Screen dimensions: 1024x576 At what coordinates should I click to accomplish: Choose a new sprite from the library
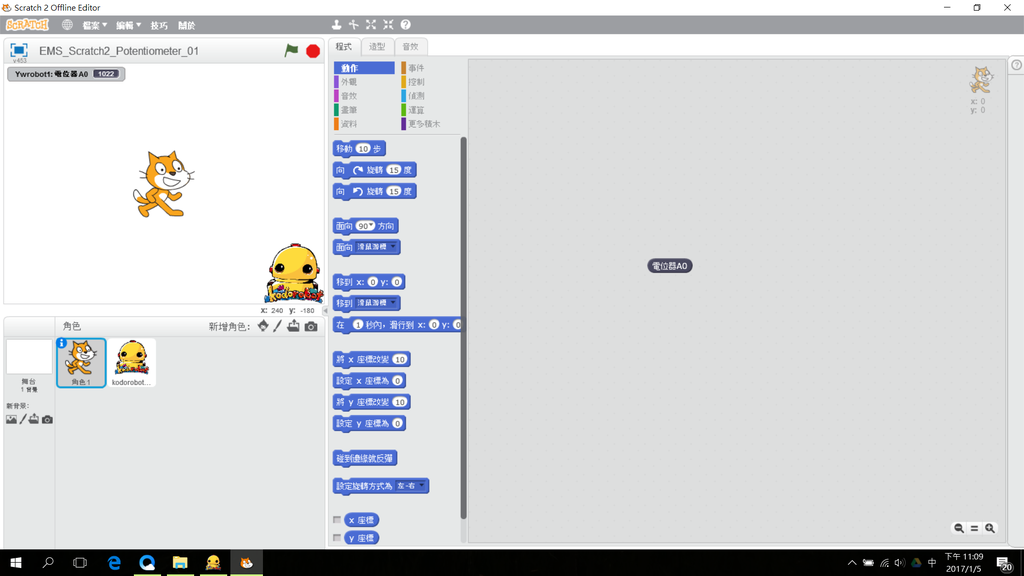(x=263, y=327)
